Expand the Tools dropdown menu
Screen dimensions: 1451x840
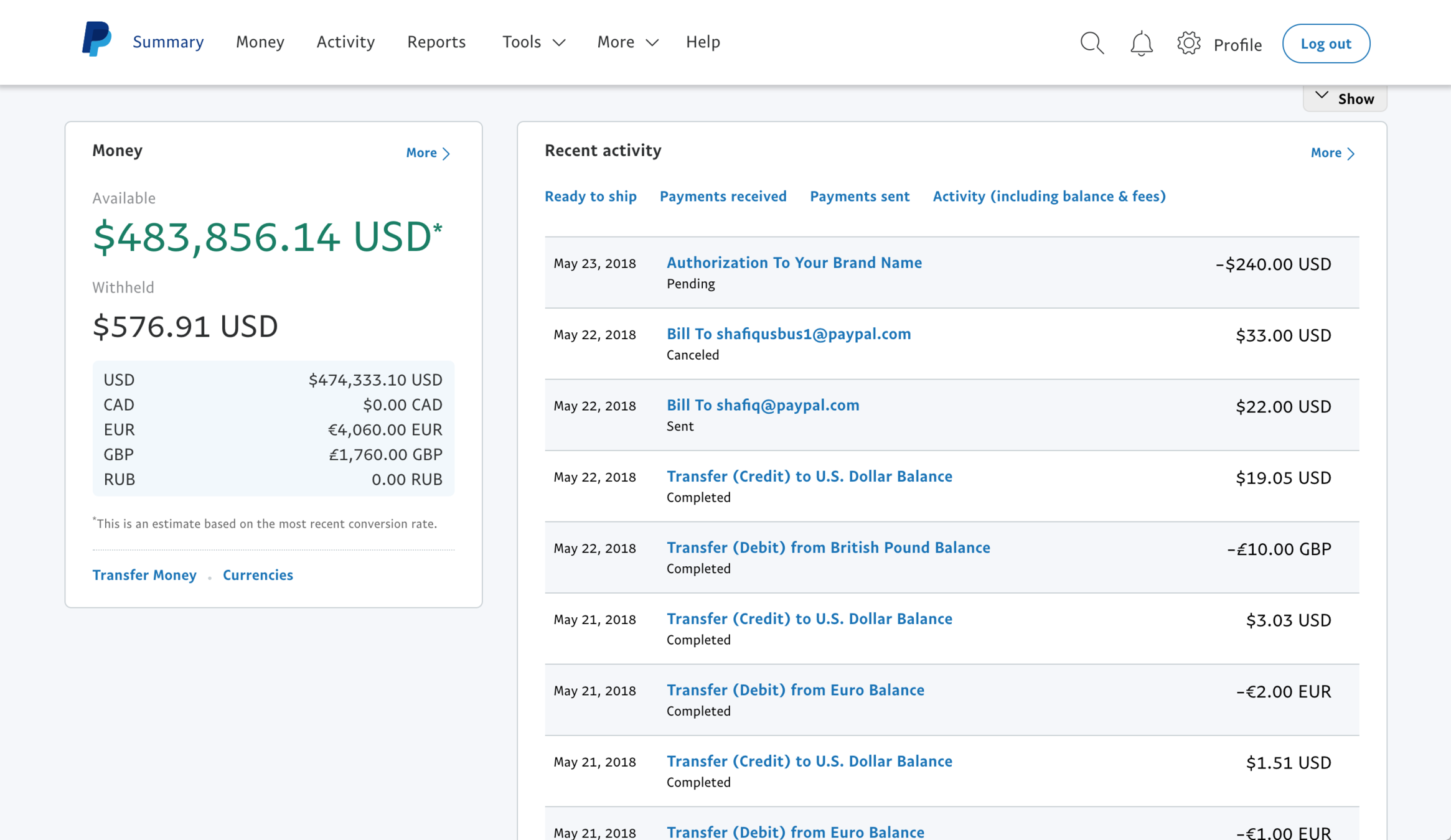click(x=533, y=42)
